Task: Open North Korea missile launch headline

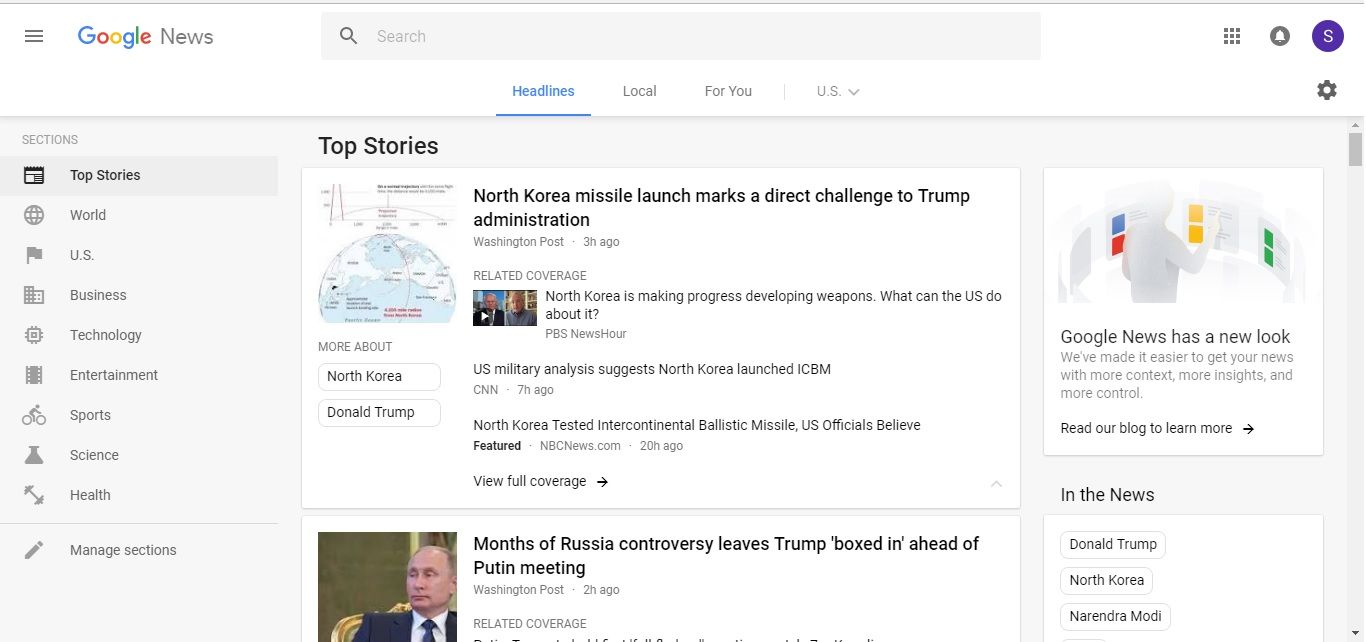Action: coord(721,207)
